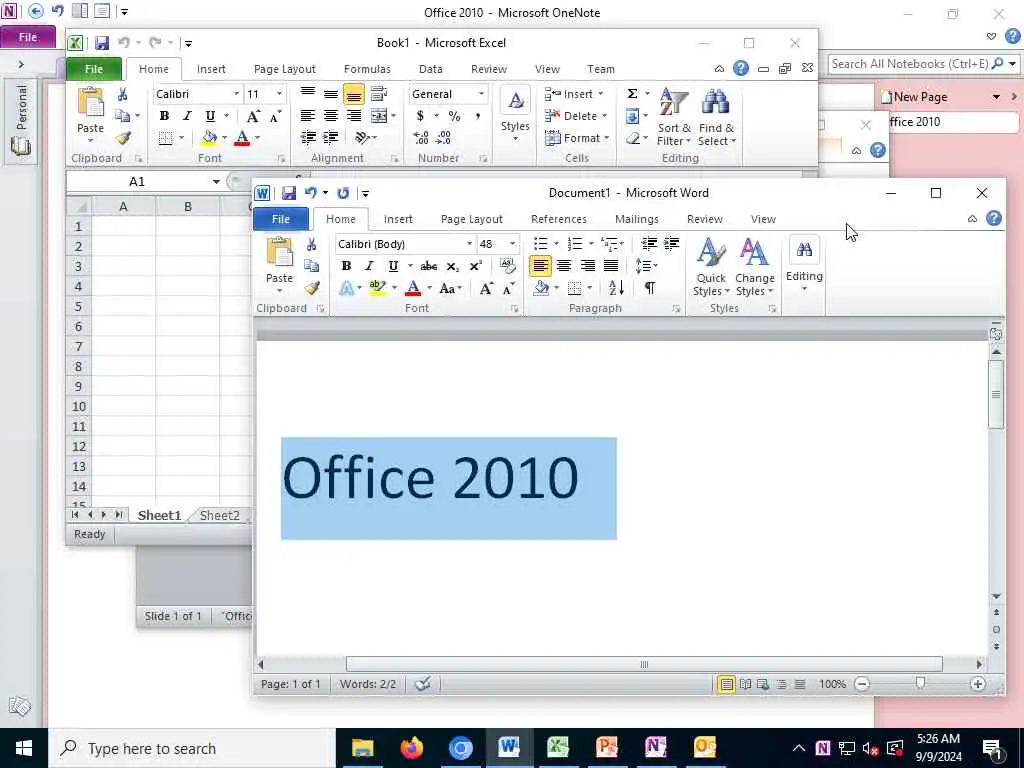Image resolution: width=1024 pixels, height=768 pixels.
Task: Switch to Excel Sheet2 tab
Action: [219, 515]
